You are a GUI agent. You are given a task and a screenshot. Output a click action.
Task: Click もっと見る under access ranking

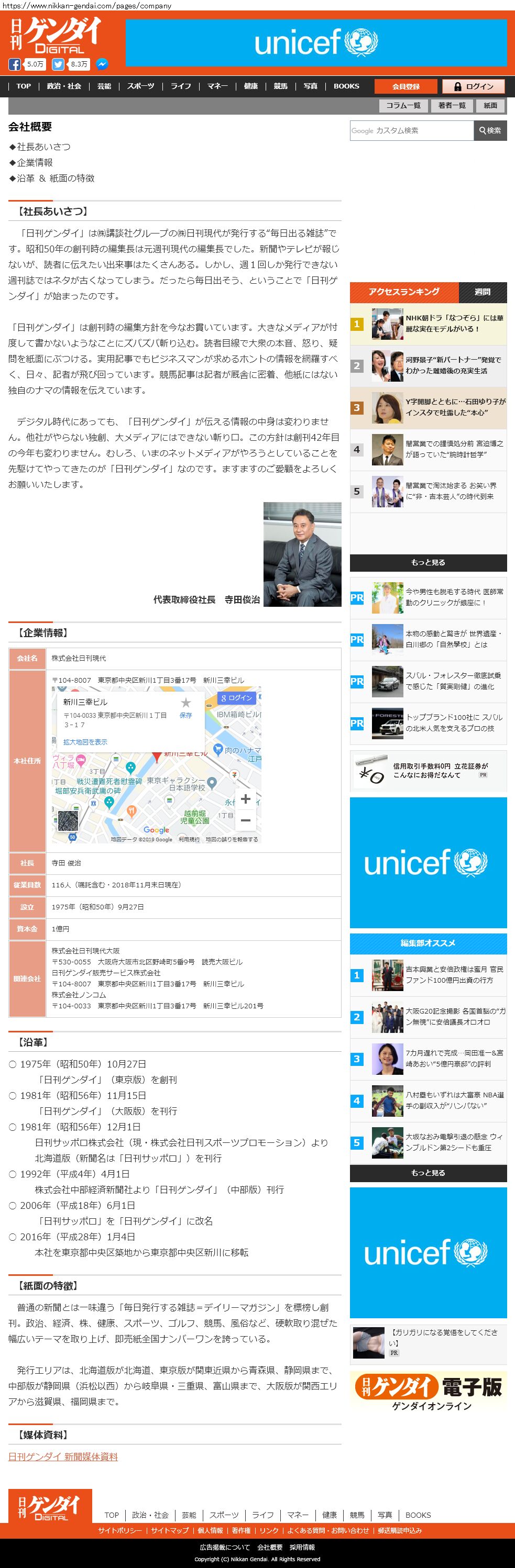coord(429,562)
